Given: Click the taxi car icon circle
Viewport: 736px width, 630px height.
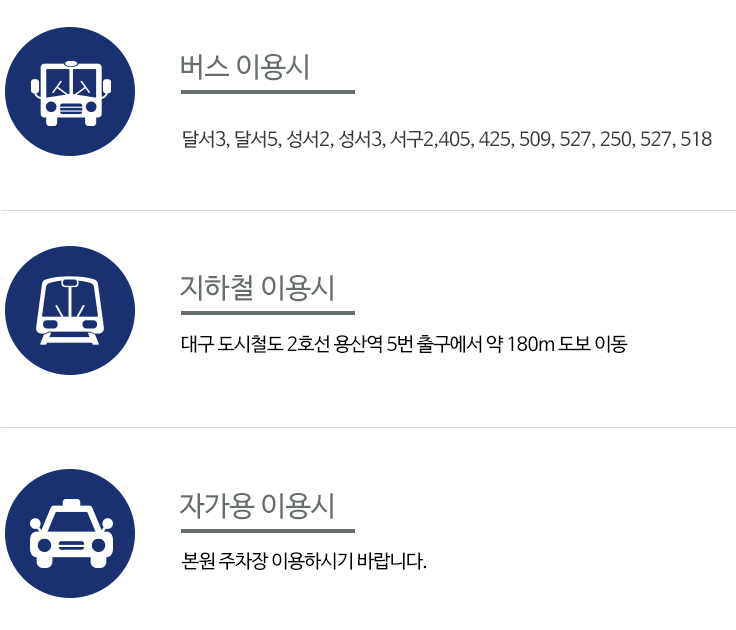Looking at the screenshot, I should click(x=70, y=533).
